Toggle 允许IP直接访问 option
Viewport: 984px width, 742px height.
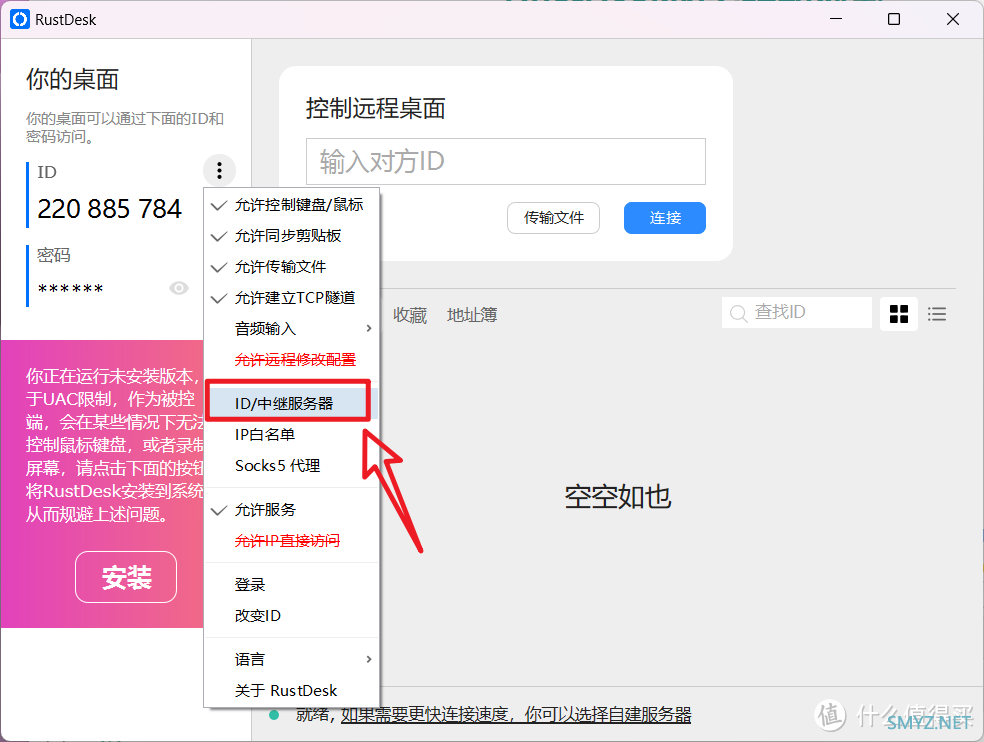[292, 540]
